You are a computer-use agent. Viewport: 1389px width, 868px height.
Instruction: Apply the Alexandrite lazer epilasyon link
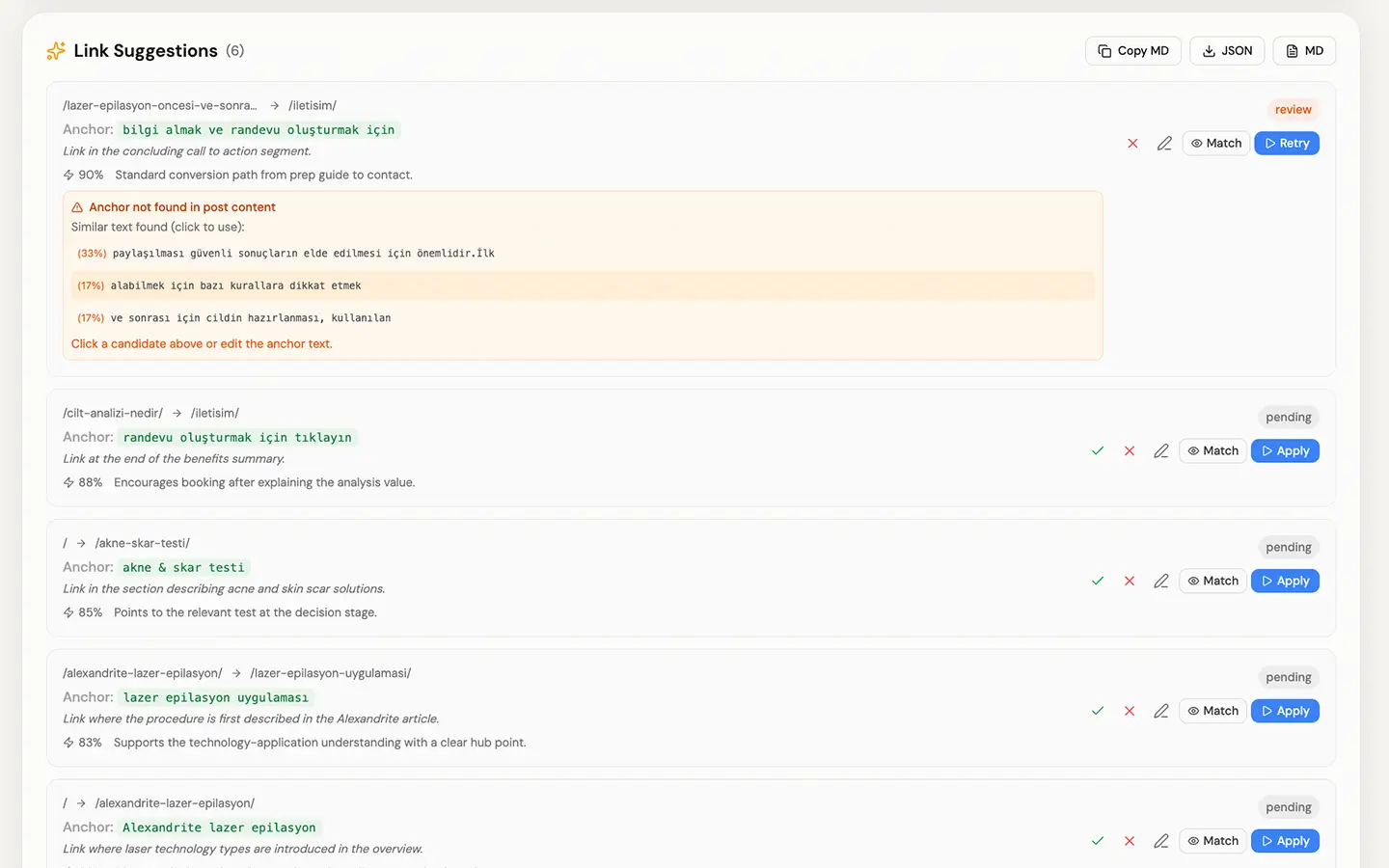tap(1285, 841)
